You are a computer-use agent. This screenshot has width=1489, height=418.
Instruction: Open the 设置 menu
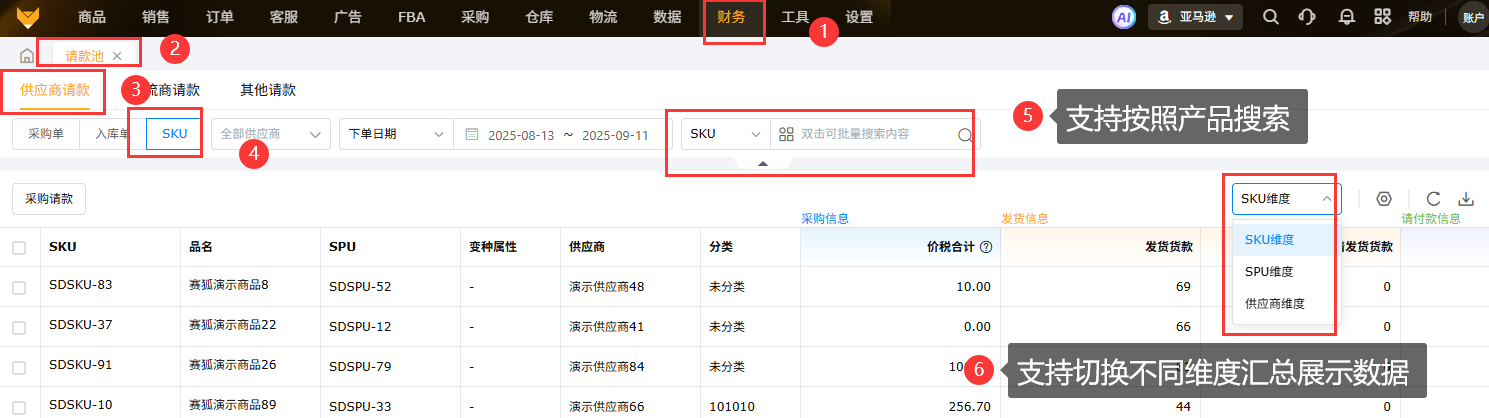859,17
